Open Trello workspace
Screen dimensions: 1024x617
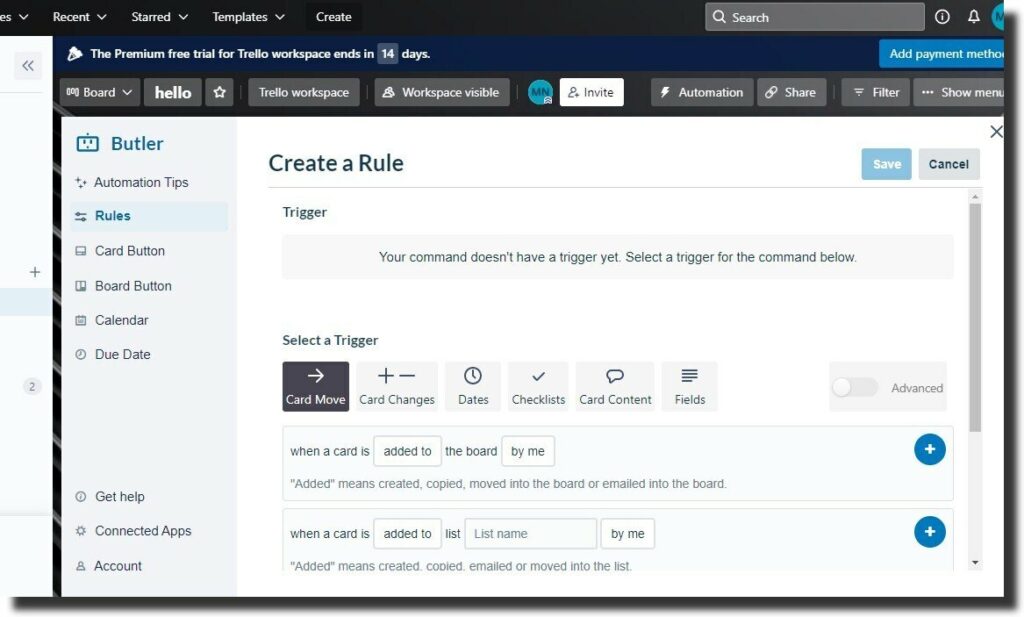[x=304, y=92]
